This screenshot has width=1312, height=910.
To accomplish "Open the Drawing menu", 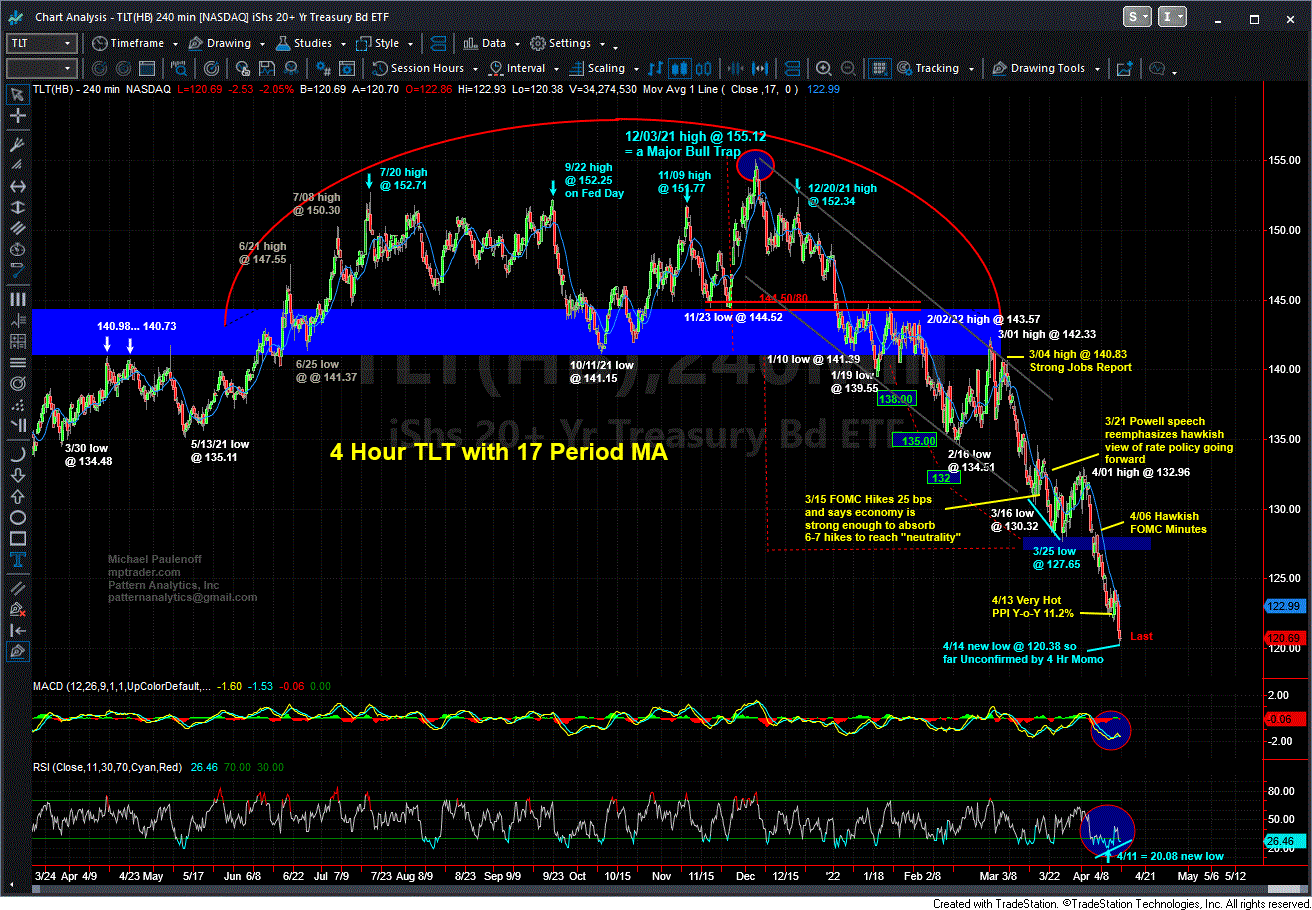I will [x=219, y=43].
